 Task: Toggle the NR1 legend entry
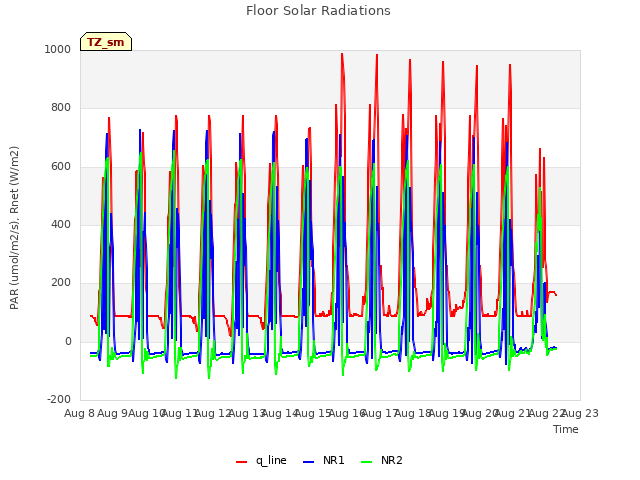coord(324,460)
